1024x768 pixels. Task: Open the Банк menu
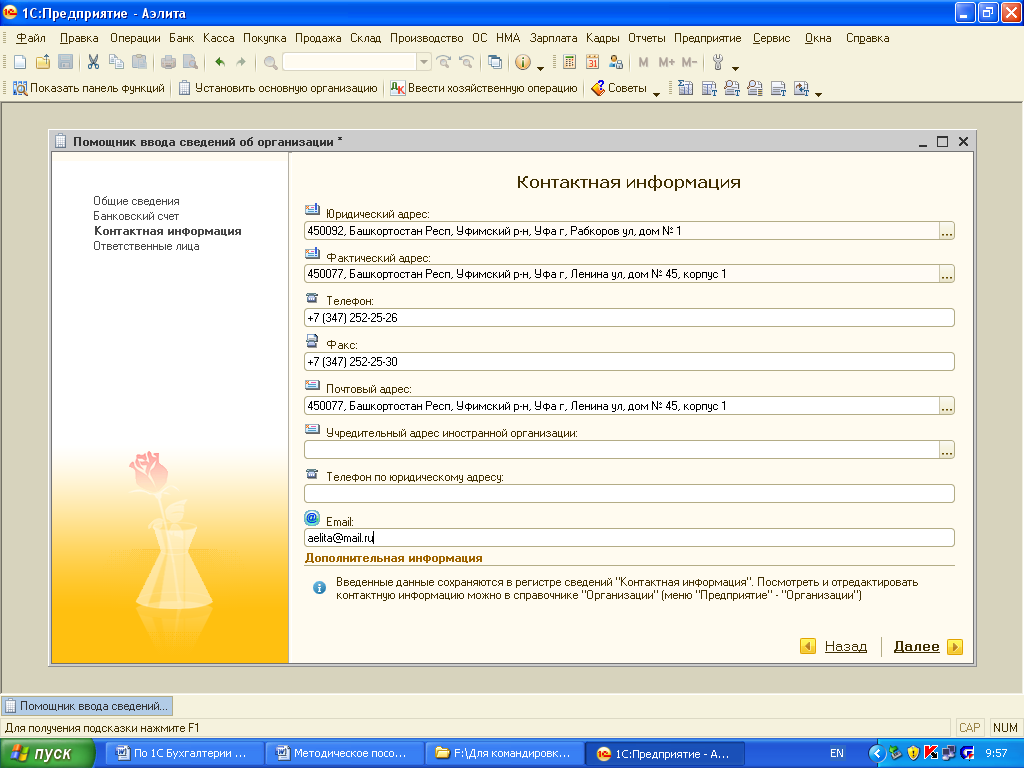pos(182,38)
